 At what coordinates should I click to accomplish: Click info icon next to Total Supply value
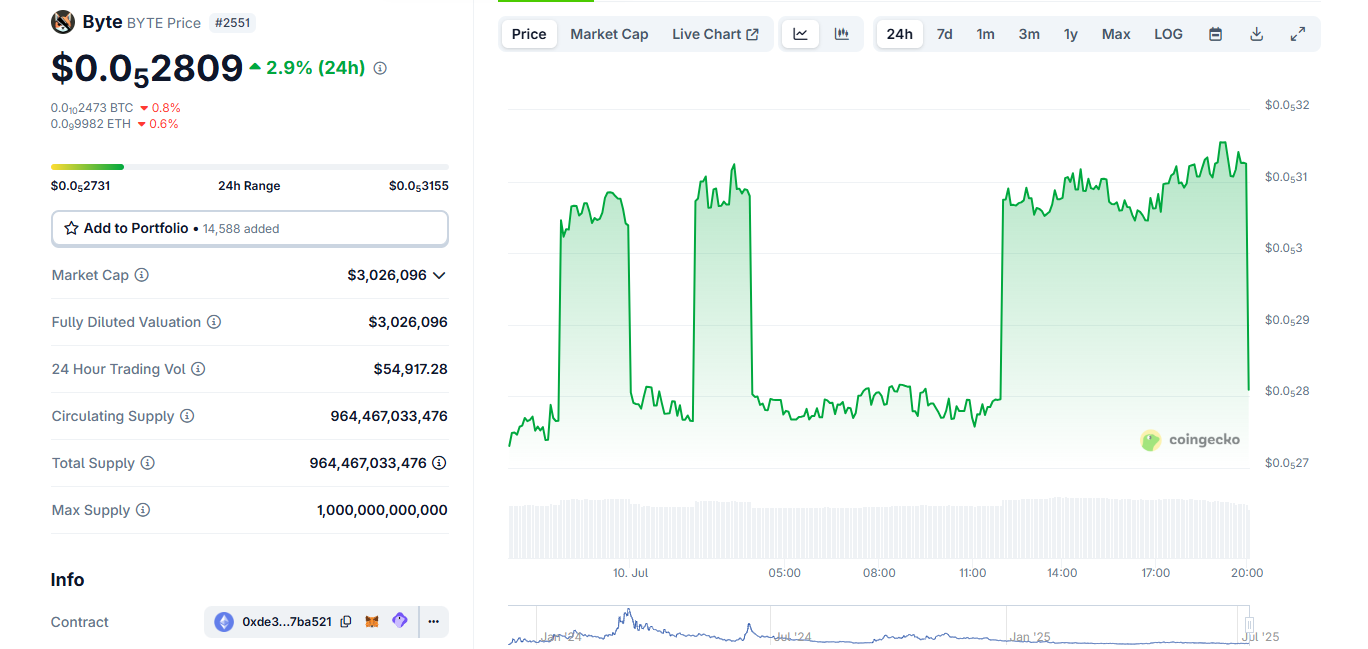coord(439,463)
